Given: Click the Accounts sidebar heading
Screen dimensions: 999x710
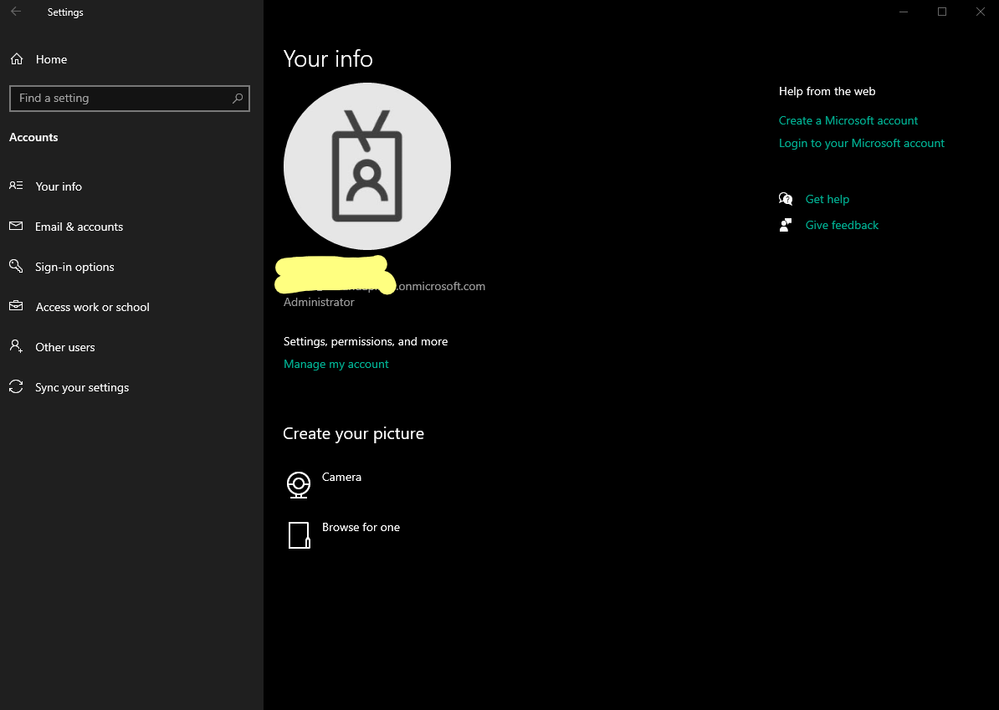Looking at the screenshot, I should click(x=34, y=137).
